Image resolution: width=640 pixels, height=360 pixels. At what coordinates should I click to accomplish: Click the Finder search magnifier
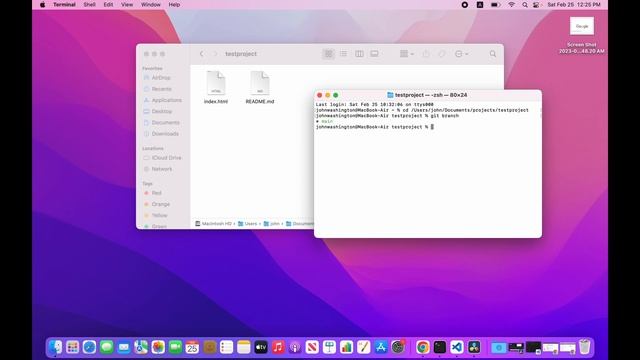(x=493, y=54)
